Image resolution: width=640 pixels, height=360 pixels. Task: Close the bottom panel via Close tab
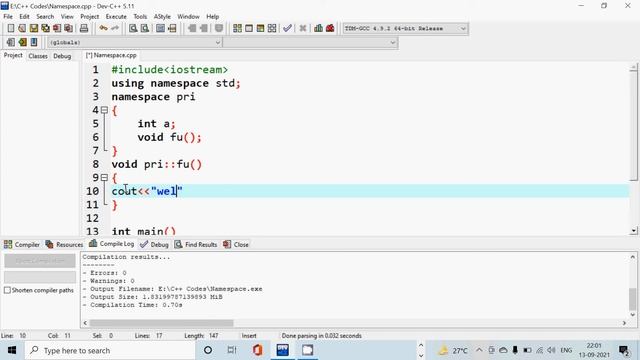click(x=236, y=244)
